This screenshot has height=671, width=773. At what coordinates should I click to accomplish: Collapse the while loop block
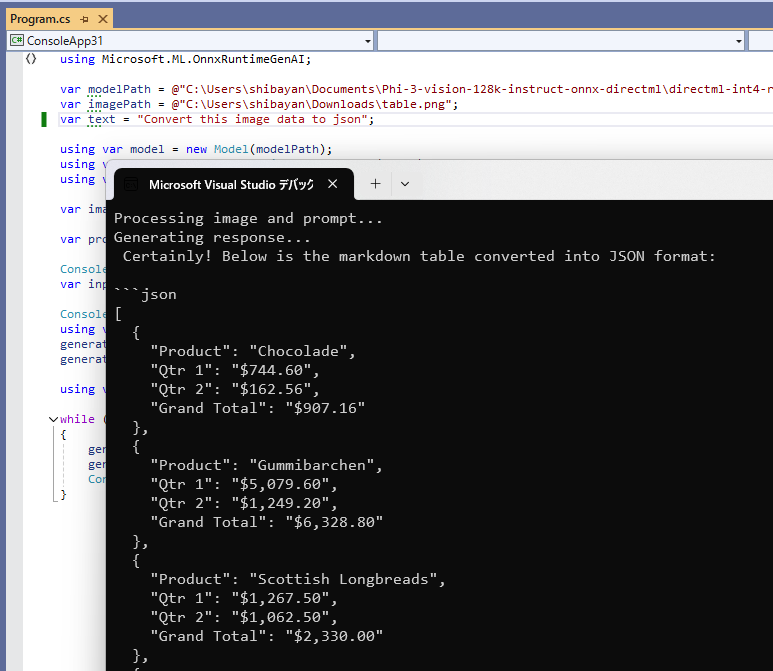(x=53, y=419)
